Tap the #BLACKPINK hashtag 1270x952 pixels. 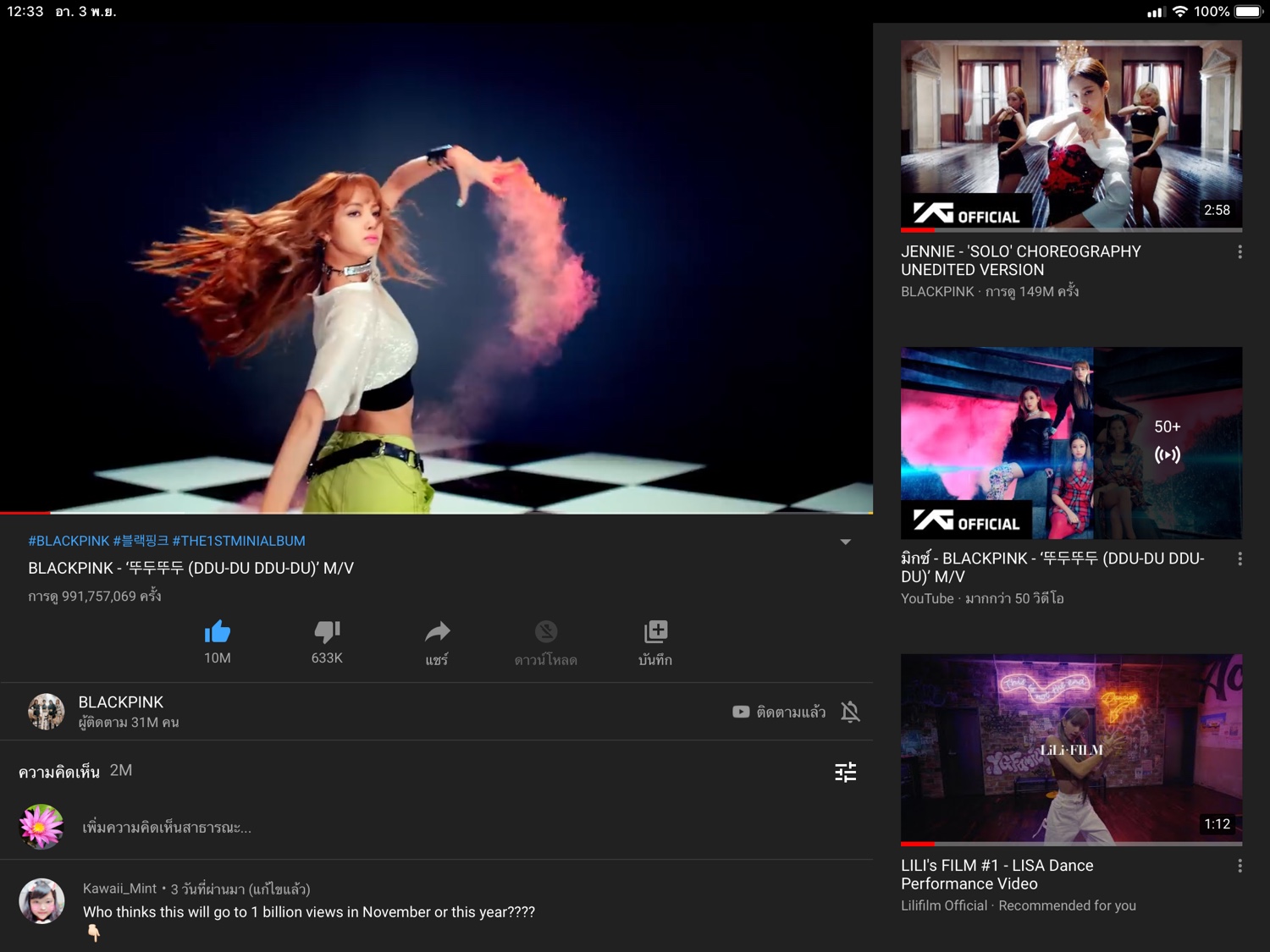[69, 541]
